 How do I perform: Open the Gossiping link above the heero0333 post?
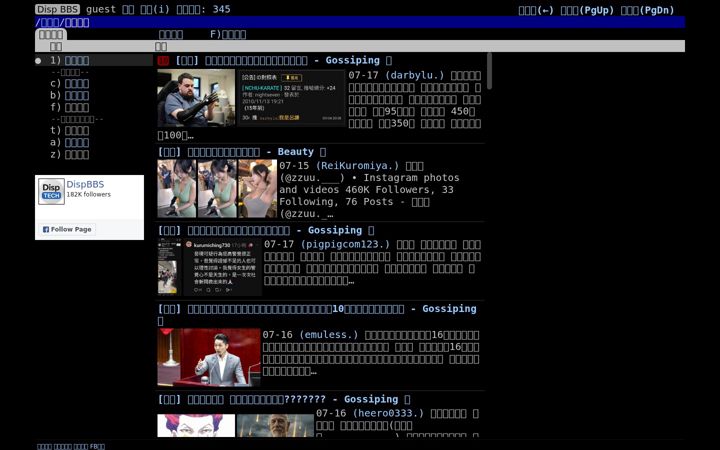coord(371,399)
